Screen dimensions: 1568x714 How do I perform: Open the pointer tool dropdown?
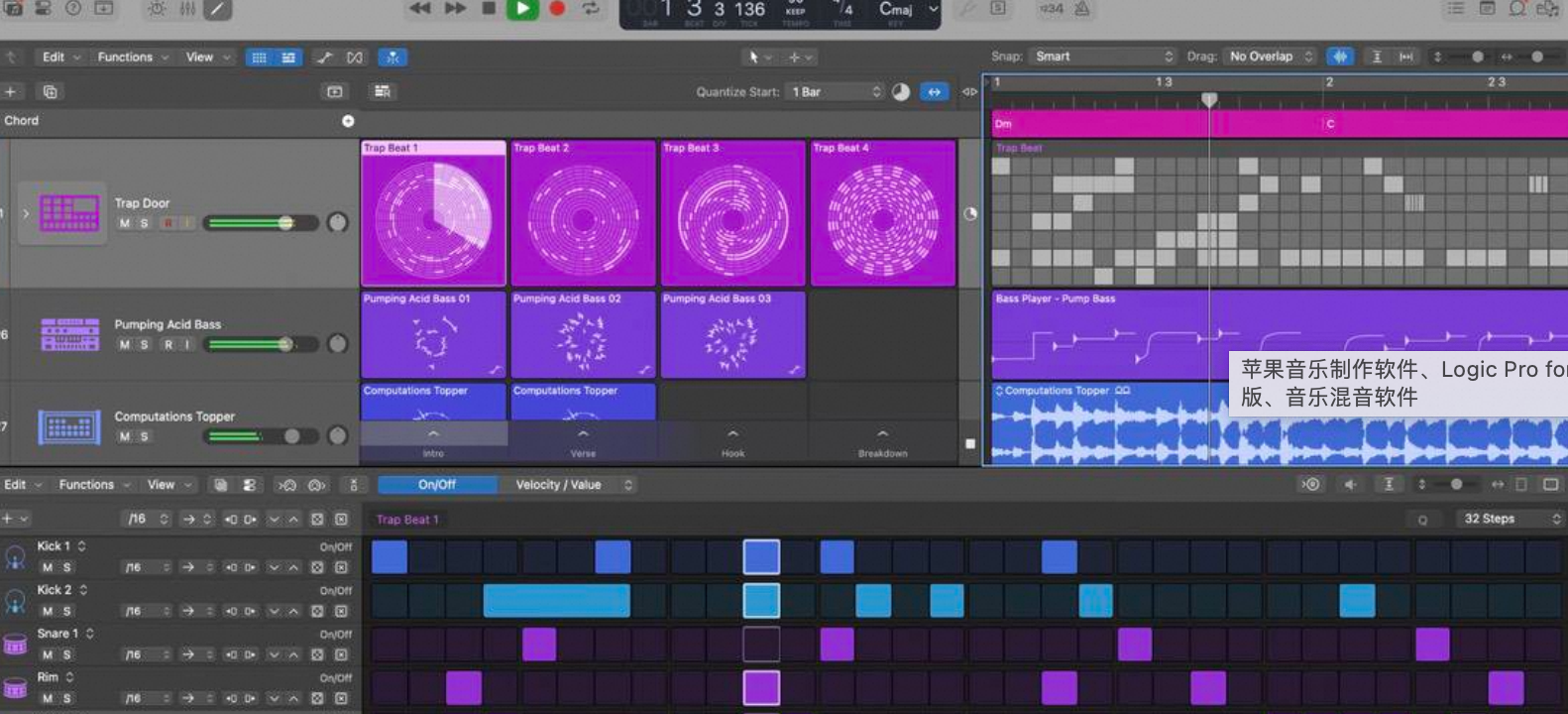click(759, 58)
